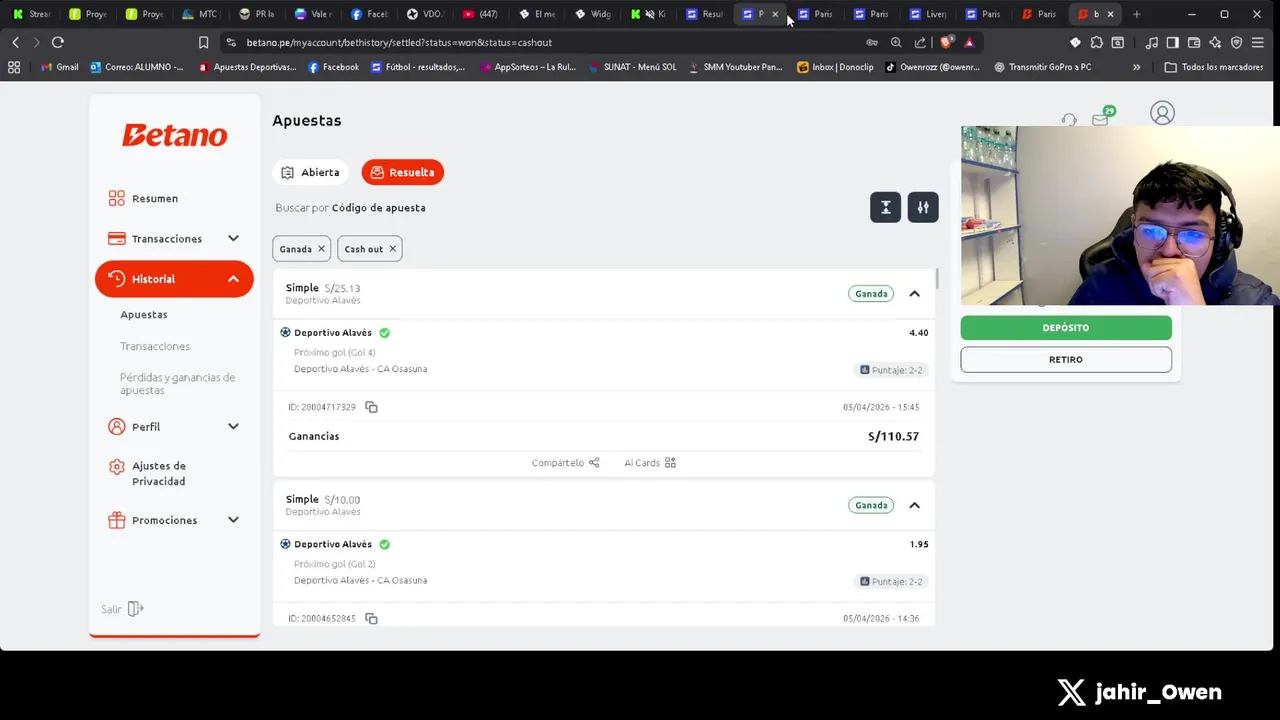This screenshot has width=1280, height=720.
Task: Collapse the S/10.00 Simple bet card
Action: [x=914, y=505]
